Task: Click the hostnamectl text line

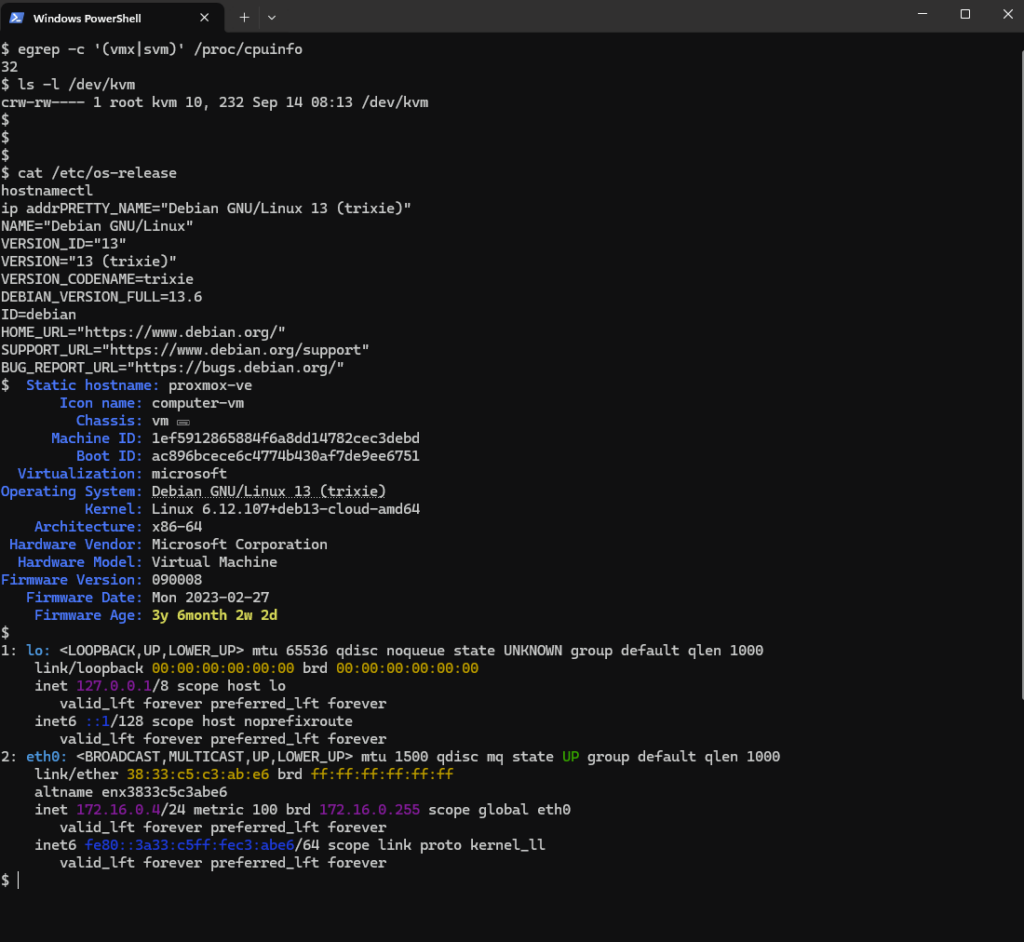Action: (47, 191)
